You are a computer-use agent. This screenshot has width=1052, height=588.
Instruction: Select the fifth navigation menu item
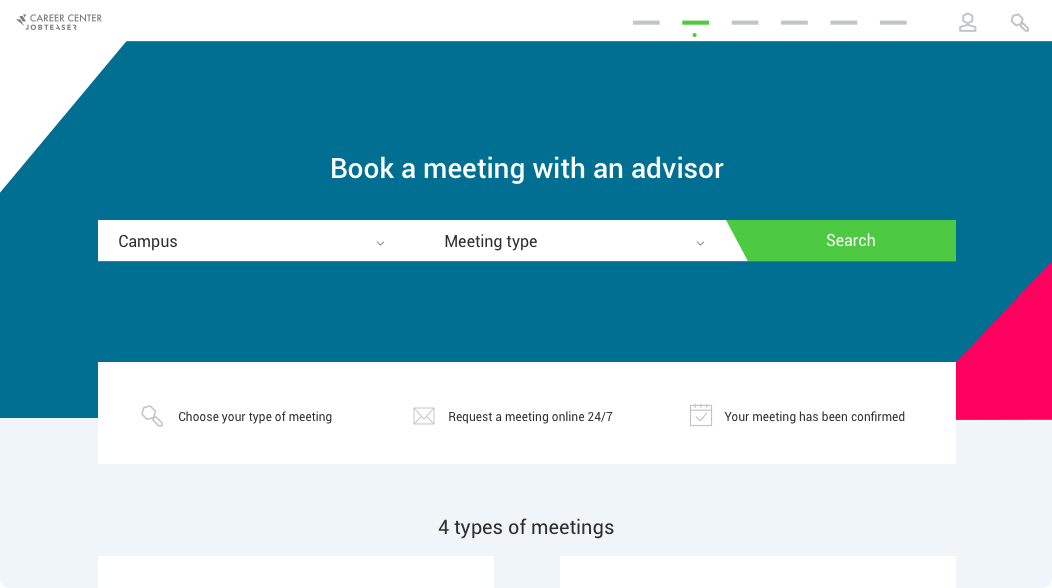pyautogui.click(x=843, y=23)
